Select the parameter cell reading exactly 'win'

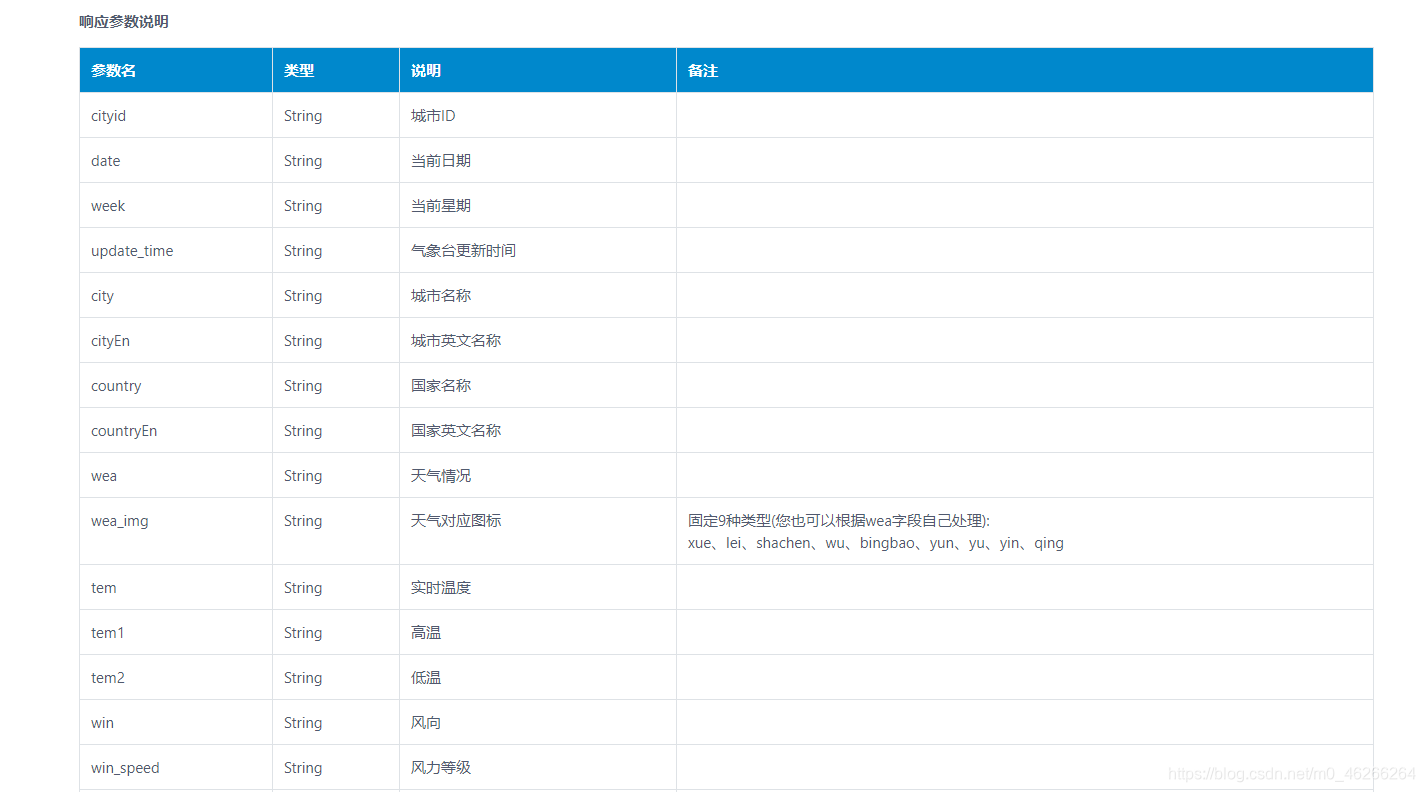(176, 722)
